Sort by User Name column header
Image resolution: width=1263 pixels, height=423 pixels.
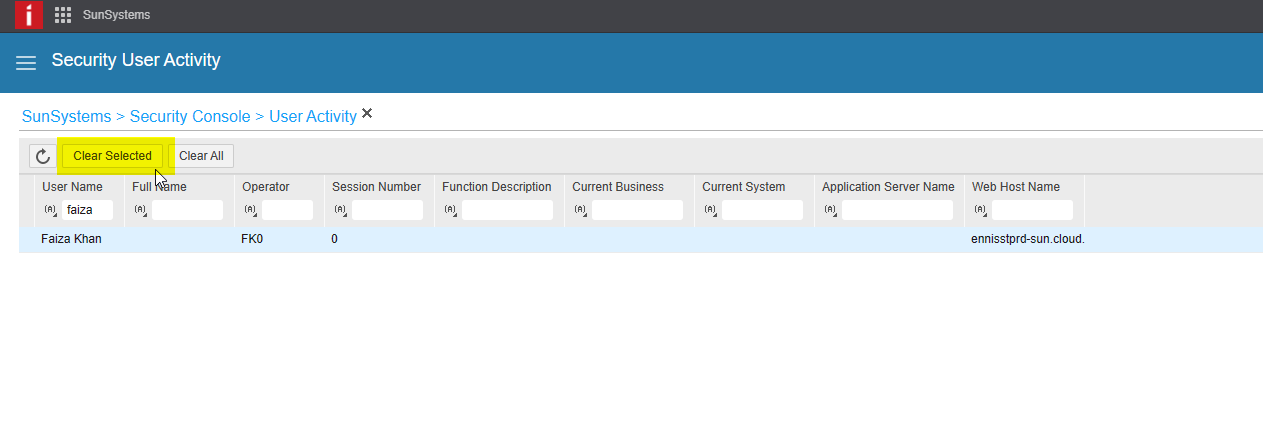click(72, 187)
